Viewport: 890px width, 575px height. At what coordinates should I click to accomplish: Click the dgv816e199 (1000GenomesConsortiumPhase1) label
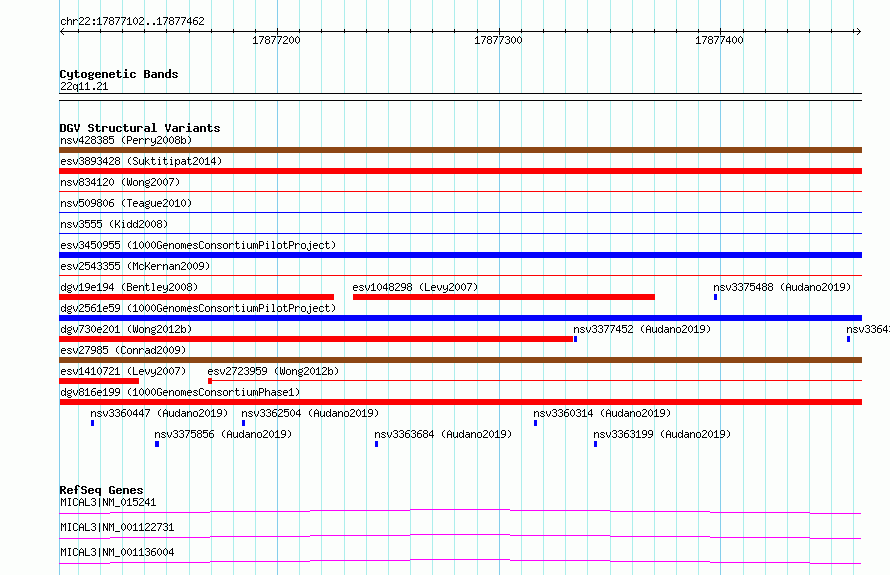pos(180,392)
